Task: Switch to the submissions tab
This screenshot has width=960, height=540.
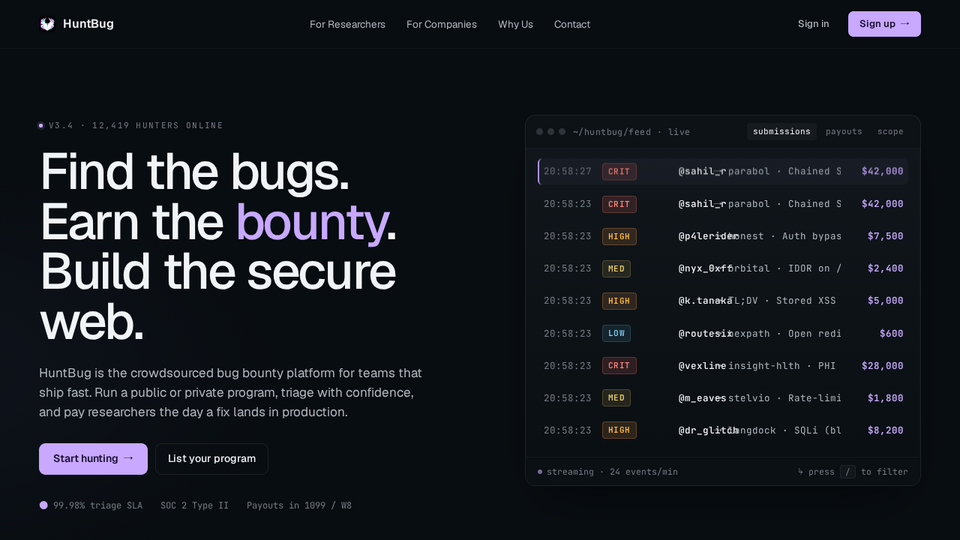Action: coord(781,132)
